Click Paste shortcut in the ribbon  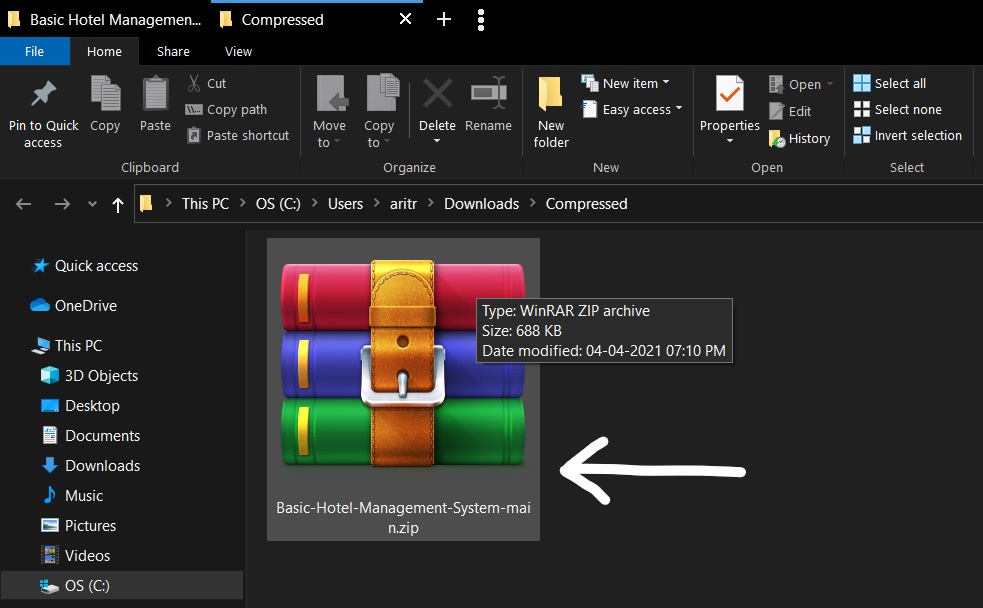(238, 135)
